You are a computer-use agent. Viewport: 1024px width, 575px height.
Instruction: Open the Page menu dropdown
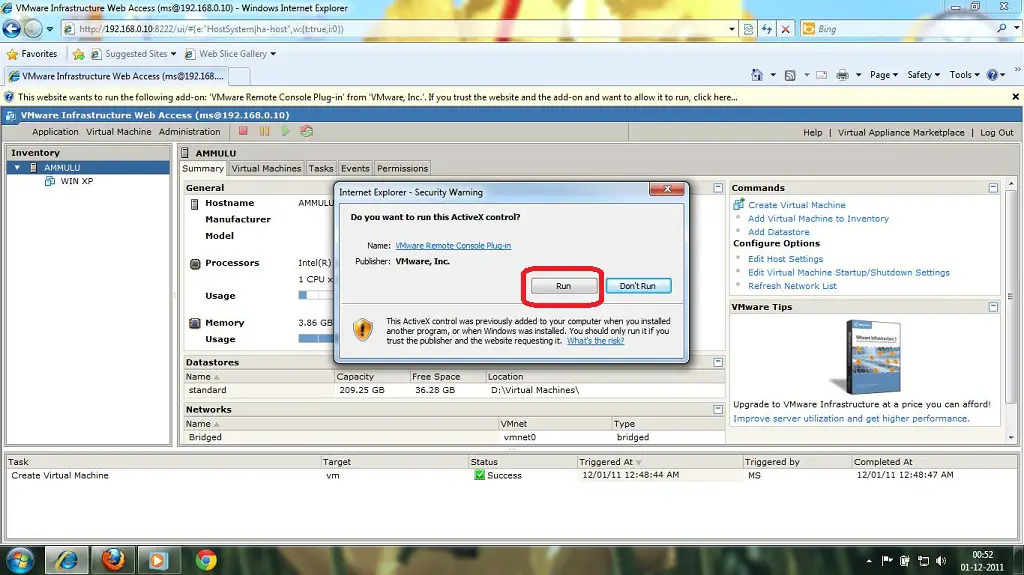click(884, 75)
